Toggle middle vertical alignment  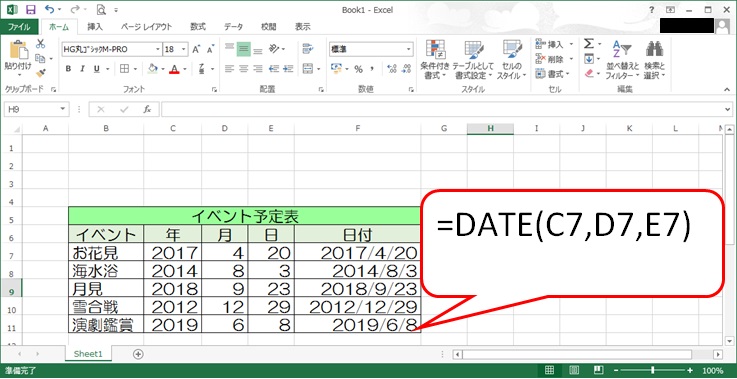coord(243,49)
